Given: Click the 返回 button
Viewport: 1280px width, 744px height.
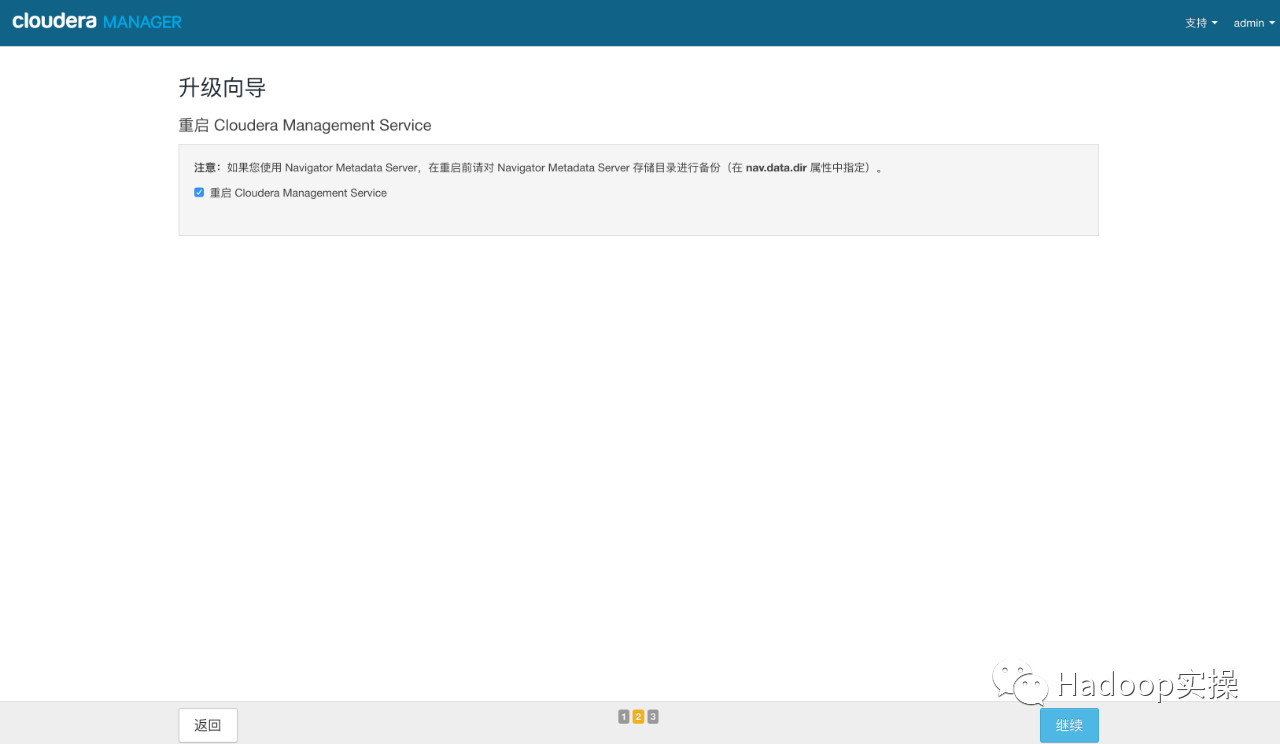Looking at the screenshot, I should click(208, 725).
